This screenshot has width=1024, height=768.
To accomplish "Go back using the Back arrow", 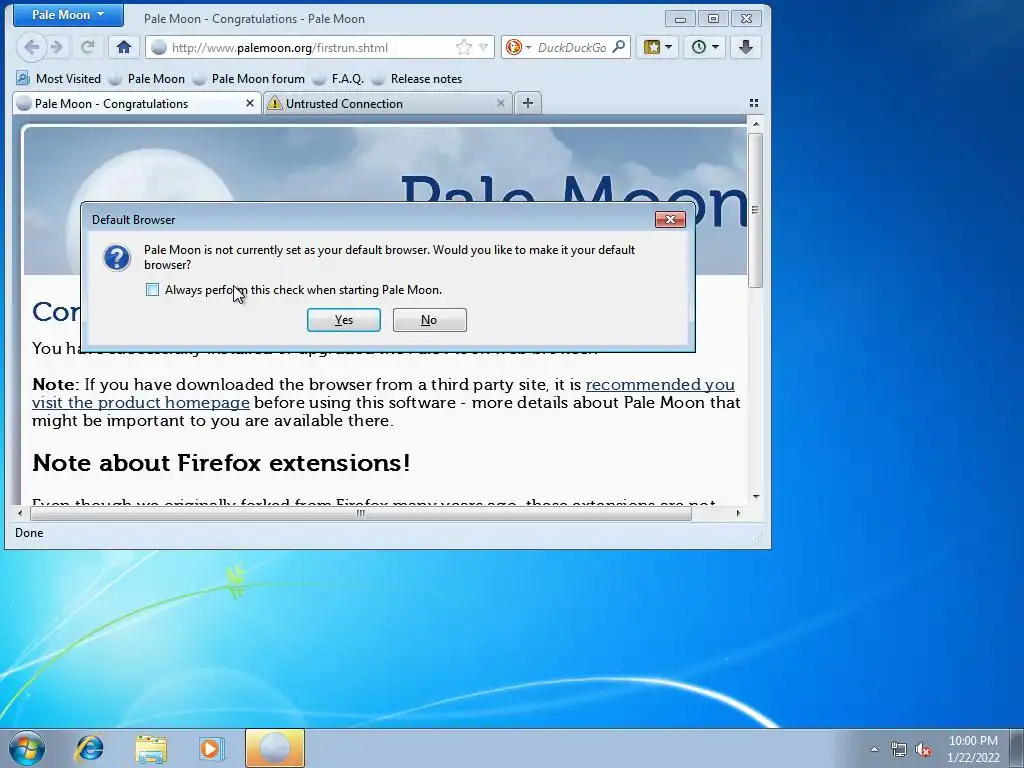I will 31,47.
